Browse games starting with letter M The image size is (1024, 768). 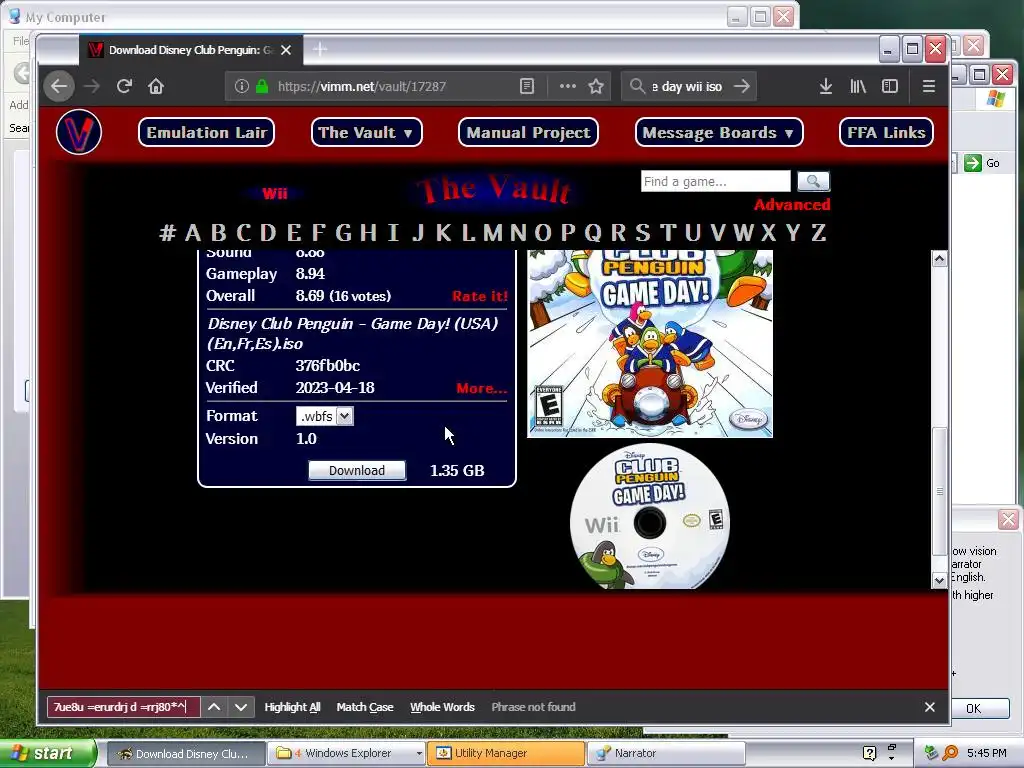pyautogui.click(x=492, y=232)
